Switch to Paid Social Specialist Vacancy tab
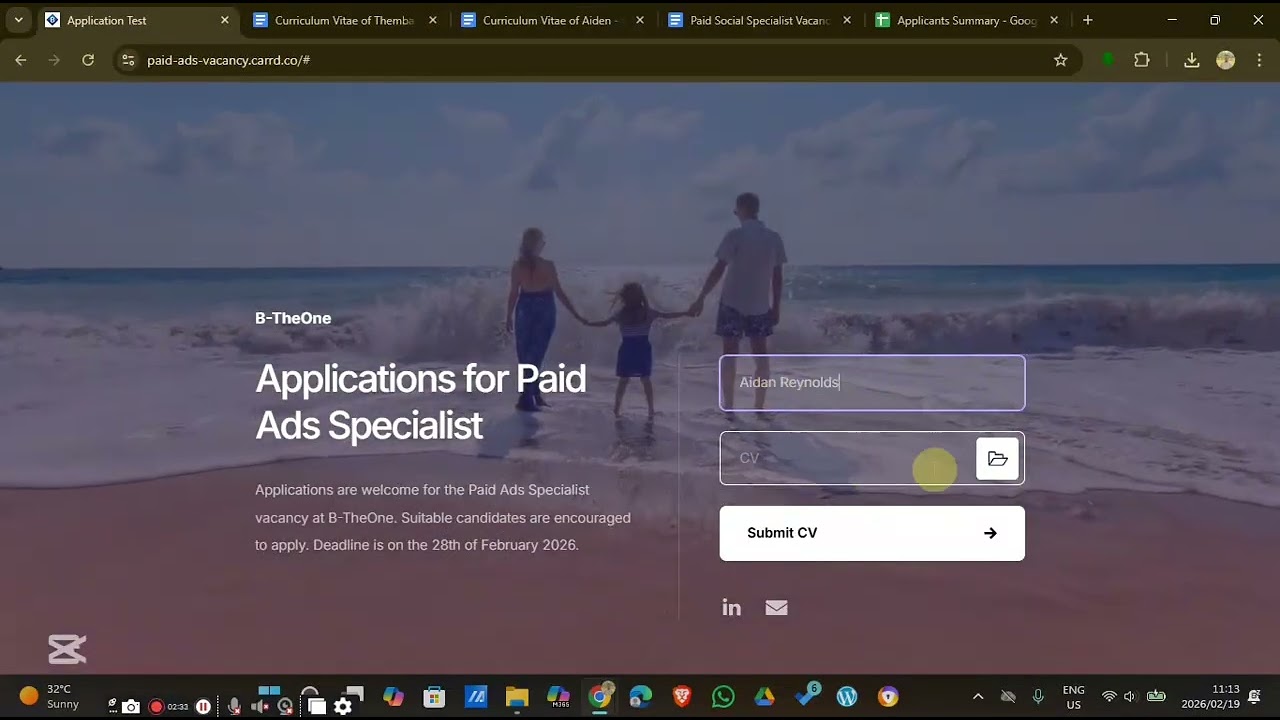Image resolution: width=1280 pixels, height=720 pixels. point(760,20)
